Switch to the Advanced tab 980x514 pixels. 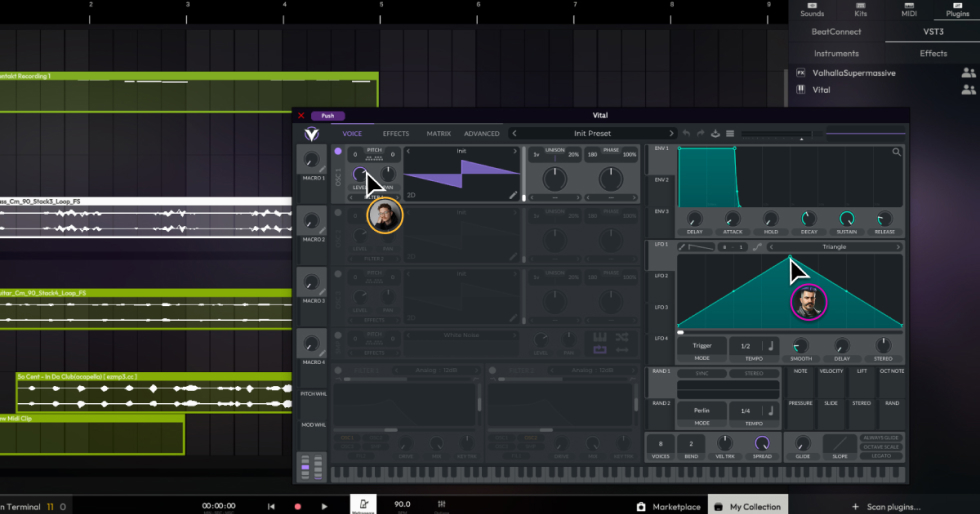[x=482, y=134]
